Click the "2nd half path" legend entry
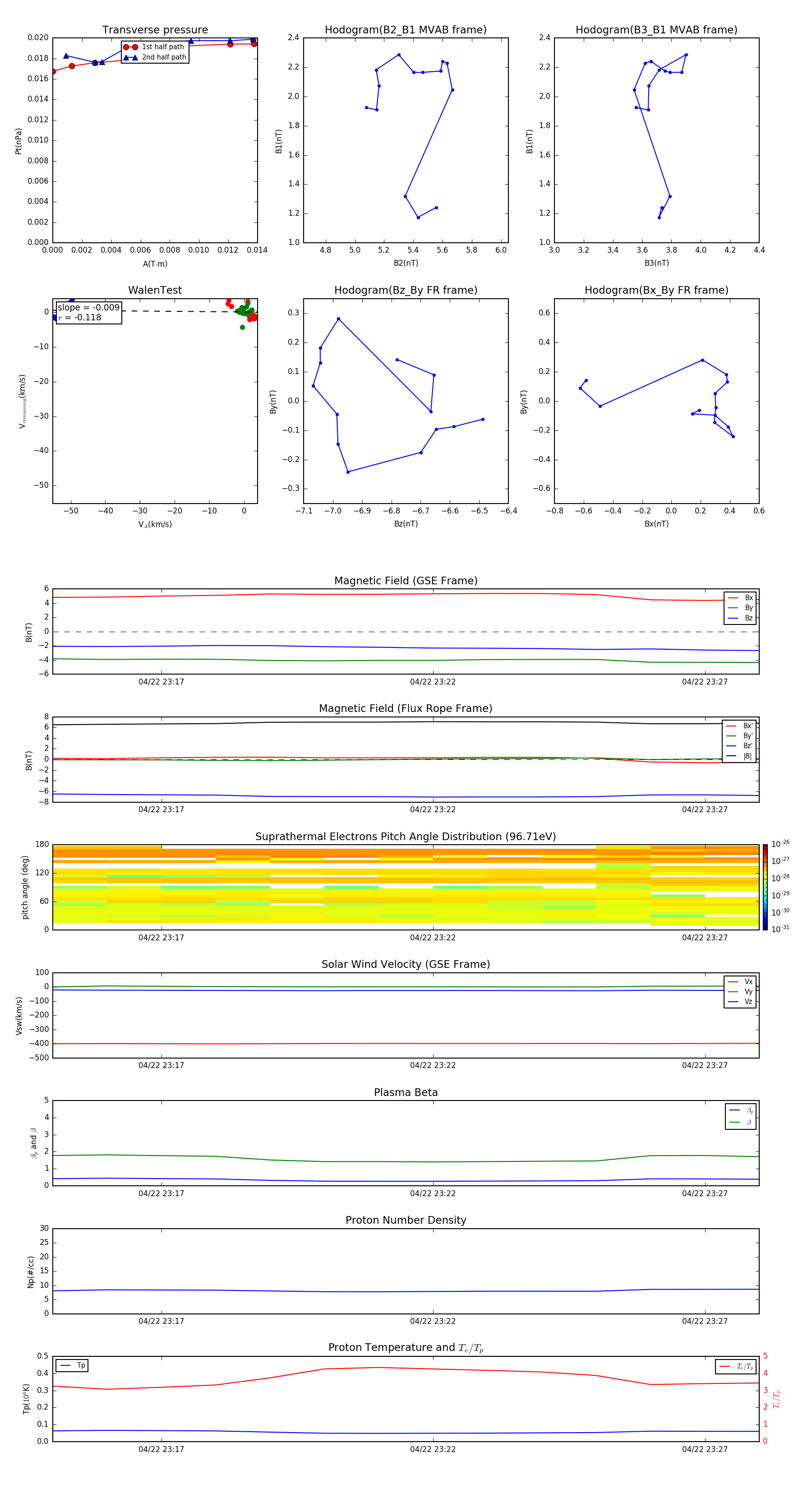The height and width of the screenshot is (1489, 812). tap(154, 57)
